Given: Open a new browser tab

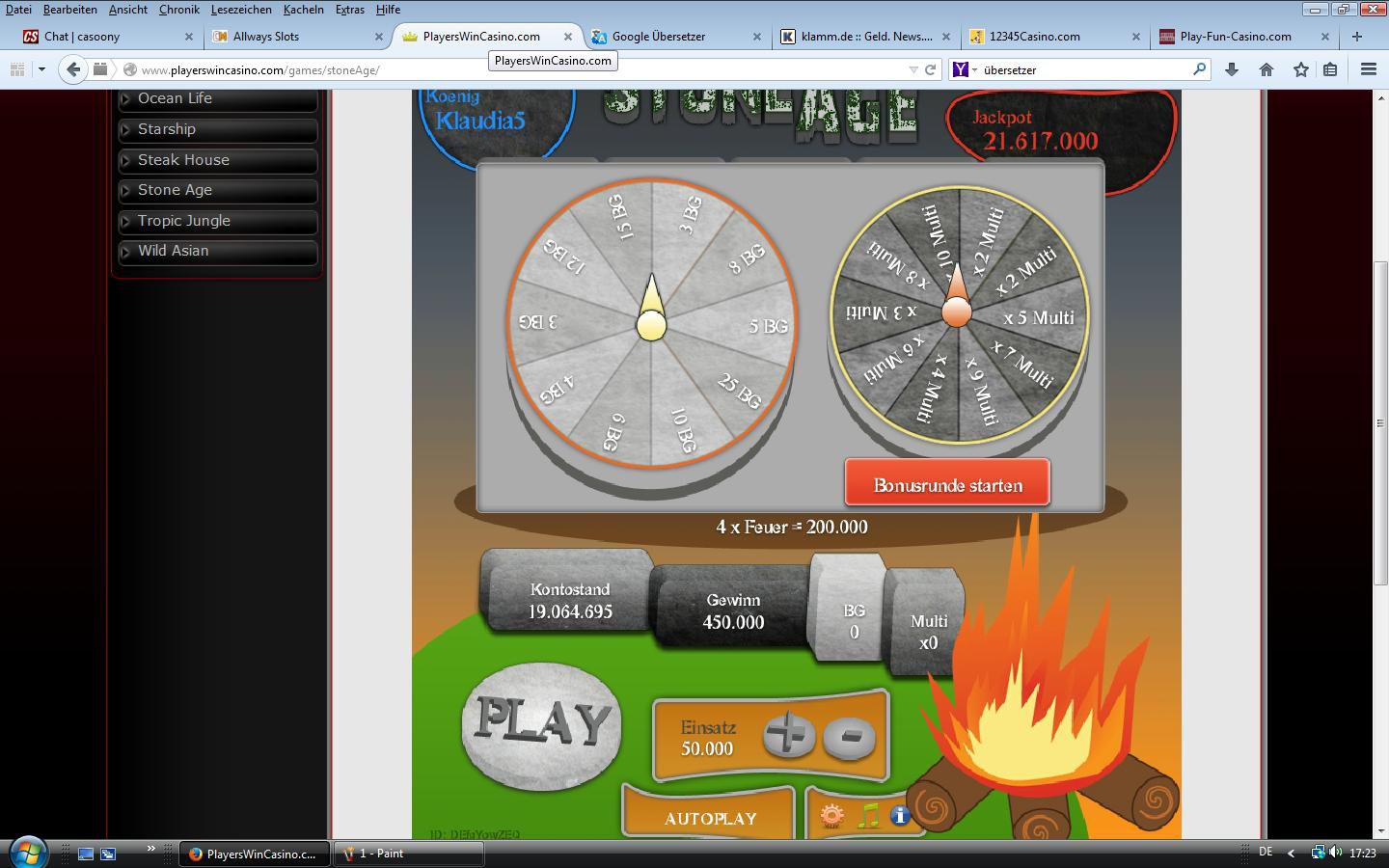Looking at the screenshot, I should coord(1357,37).
